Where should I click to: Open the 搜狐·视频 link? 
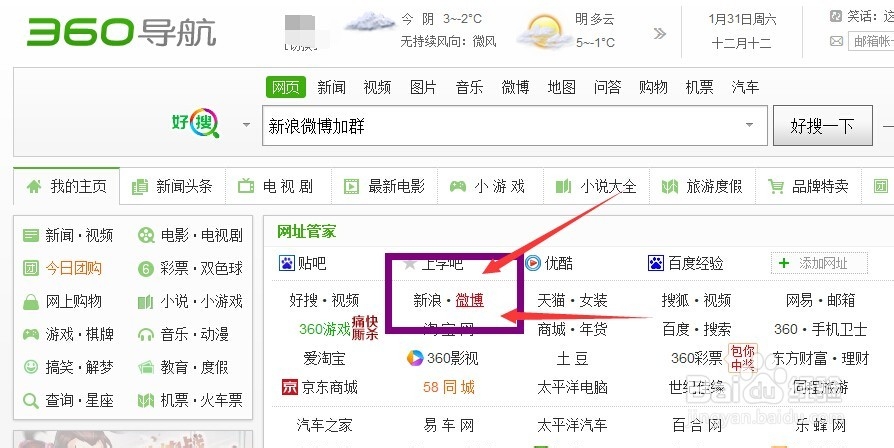pos(697,300)
